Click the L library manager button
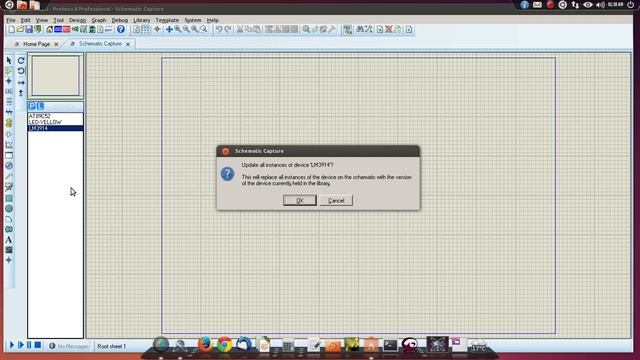This screenshot has width=640, height=360. pyautogui.click(x=40, y=106)
